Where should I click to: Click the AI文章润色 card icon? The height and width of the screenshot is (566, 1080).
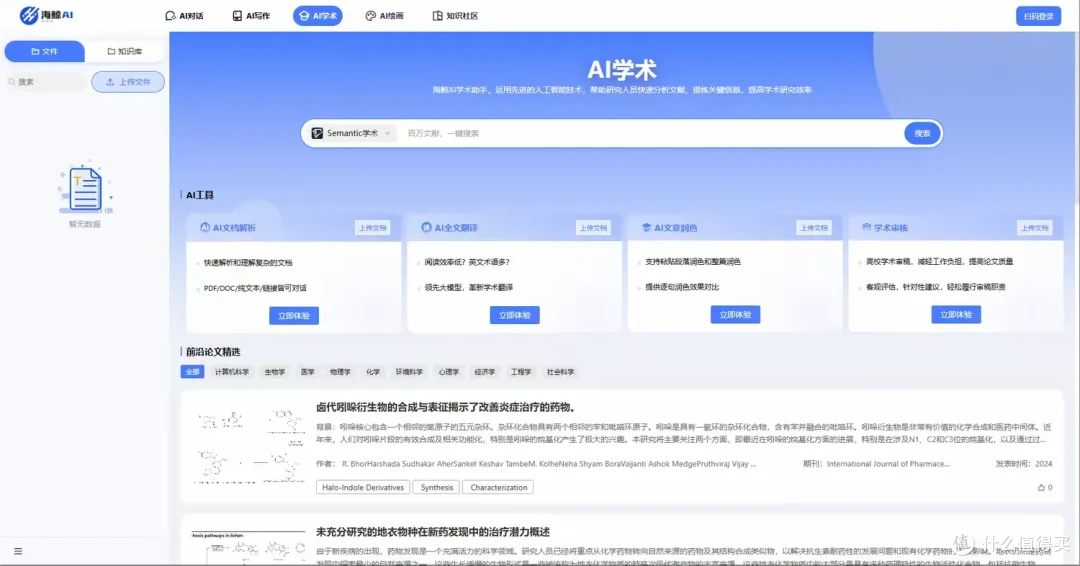click(646, 227)
